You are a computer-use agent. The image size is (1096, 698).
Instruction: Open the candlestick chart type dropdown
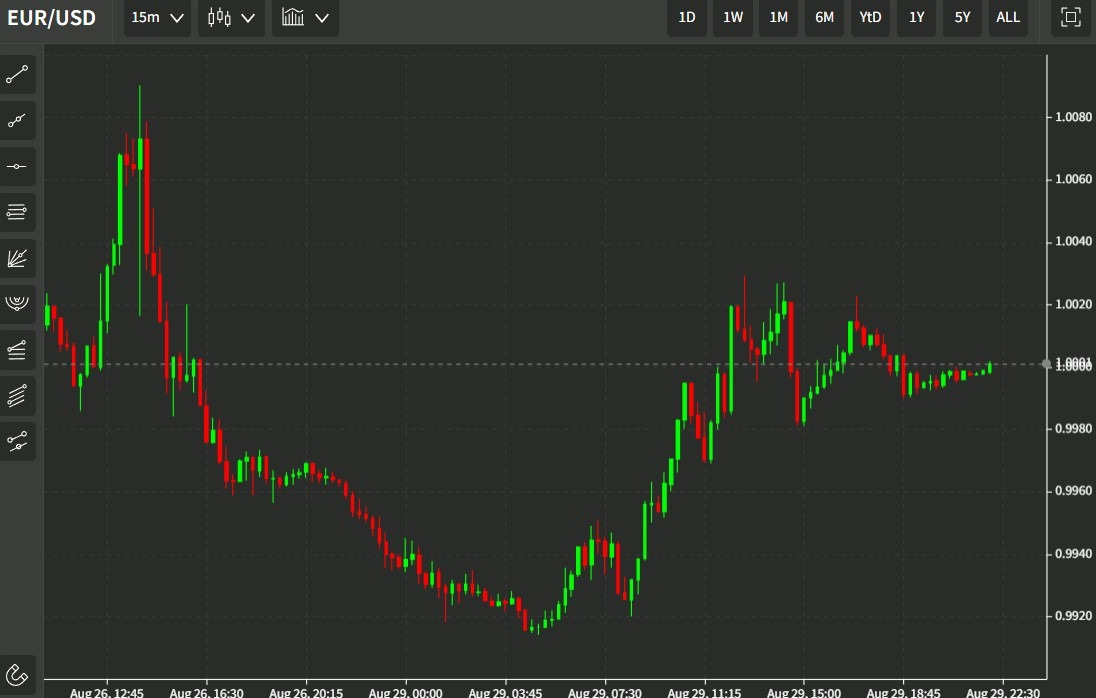point(231,17)
